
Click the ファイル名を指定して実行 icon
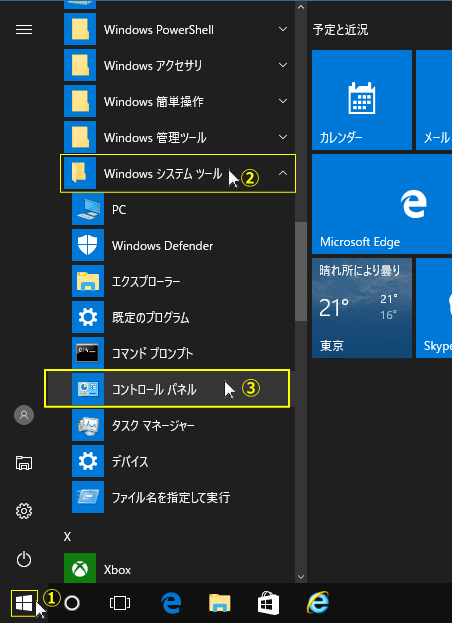88,497
